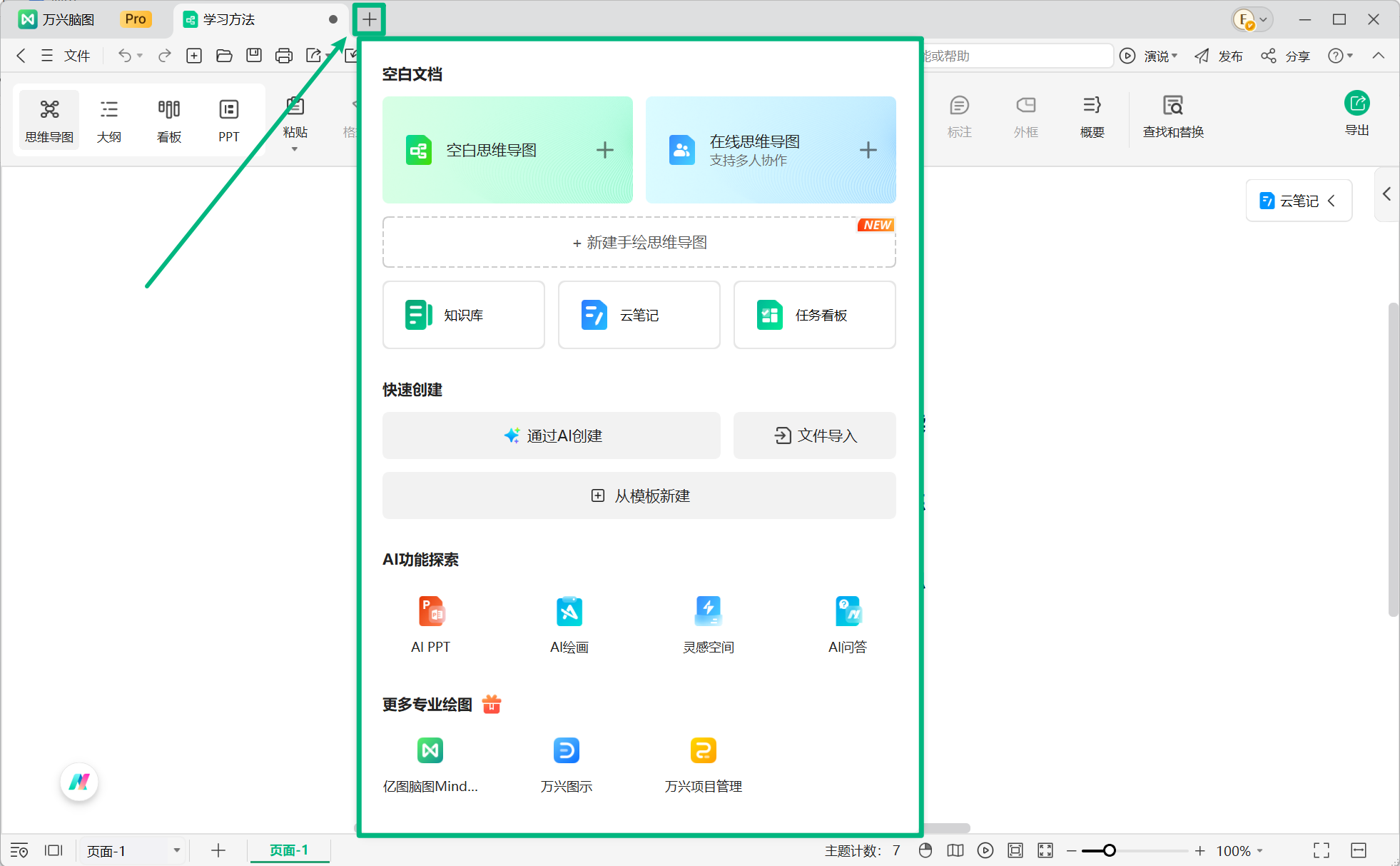Click the 标注 callout tool

(x=959, y=117)
